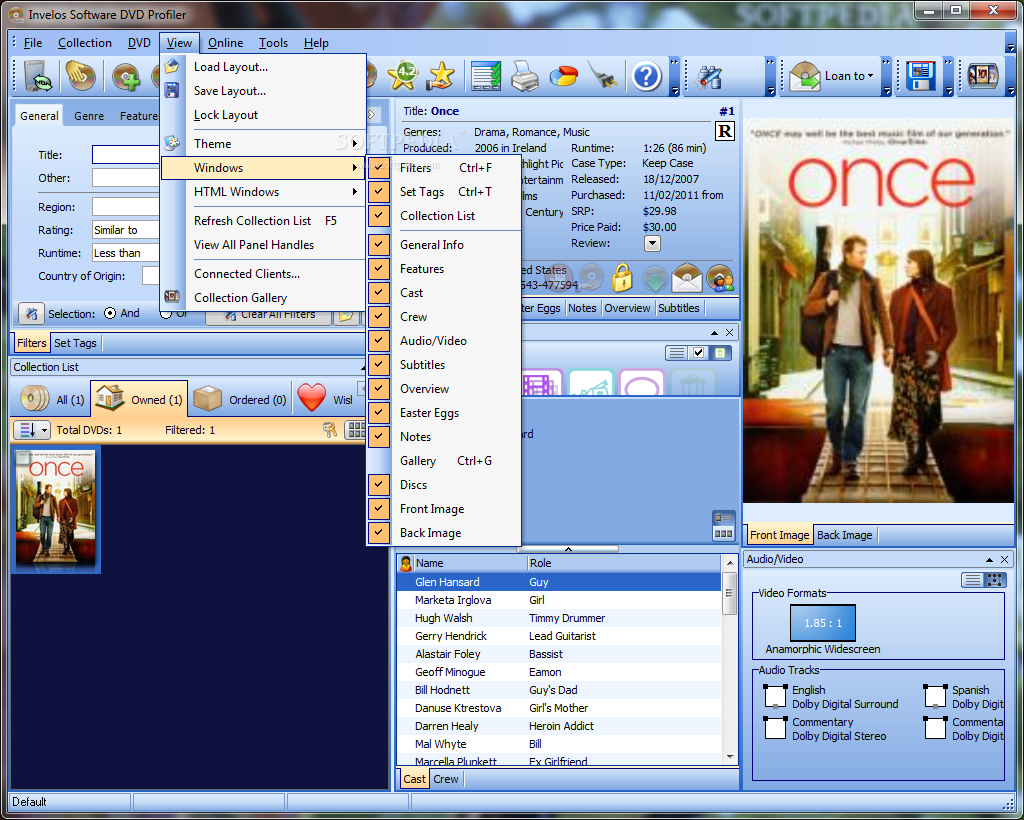
Task: Toggle Audio/Video window checkmark
Action: click(x=379, y=340)
